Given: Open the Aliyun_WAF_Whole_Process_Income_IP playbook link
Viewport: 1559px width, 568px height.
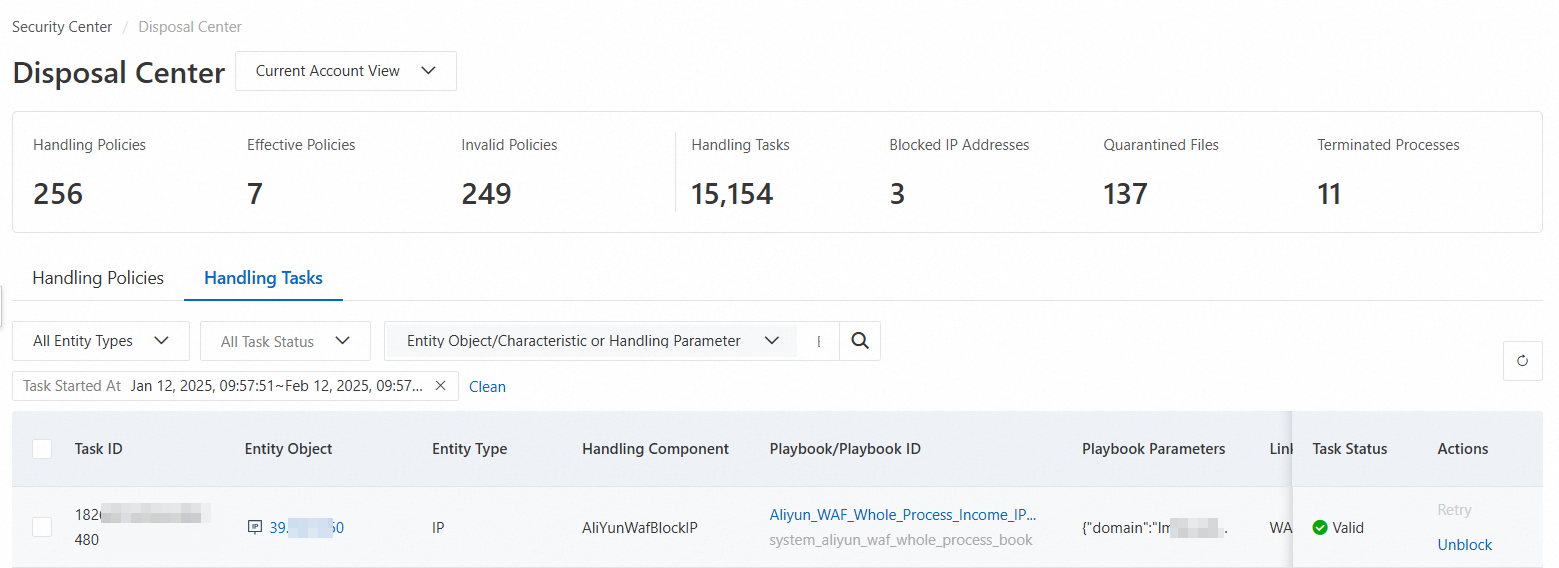Looking at the screenshot, I should [902, 515].
